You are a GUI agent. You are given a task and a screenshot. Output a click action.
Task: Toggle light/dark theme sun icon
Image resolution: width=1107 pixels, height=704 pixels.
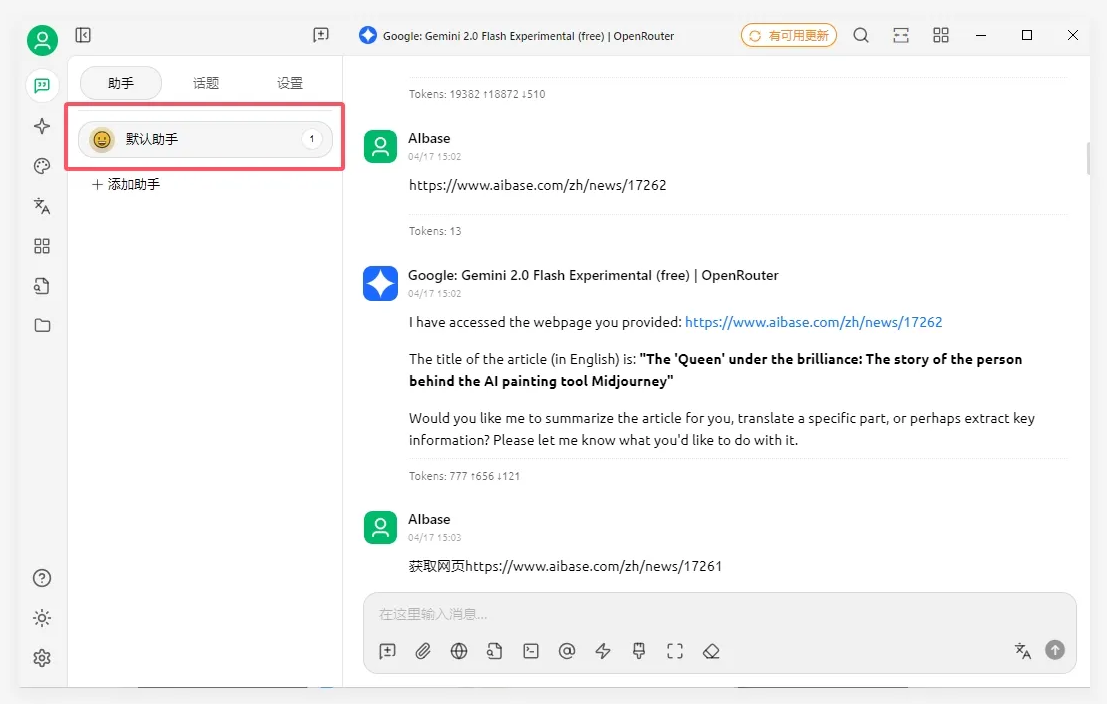pyautogui.click(x=42, y=618)
